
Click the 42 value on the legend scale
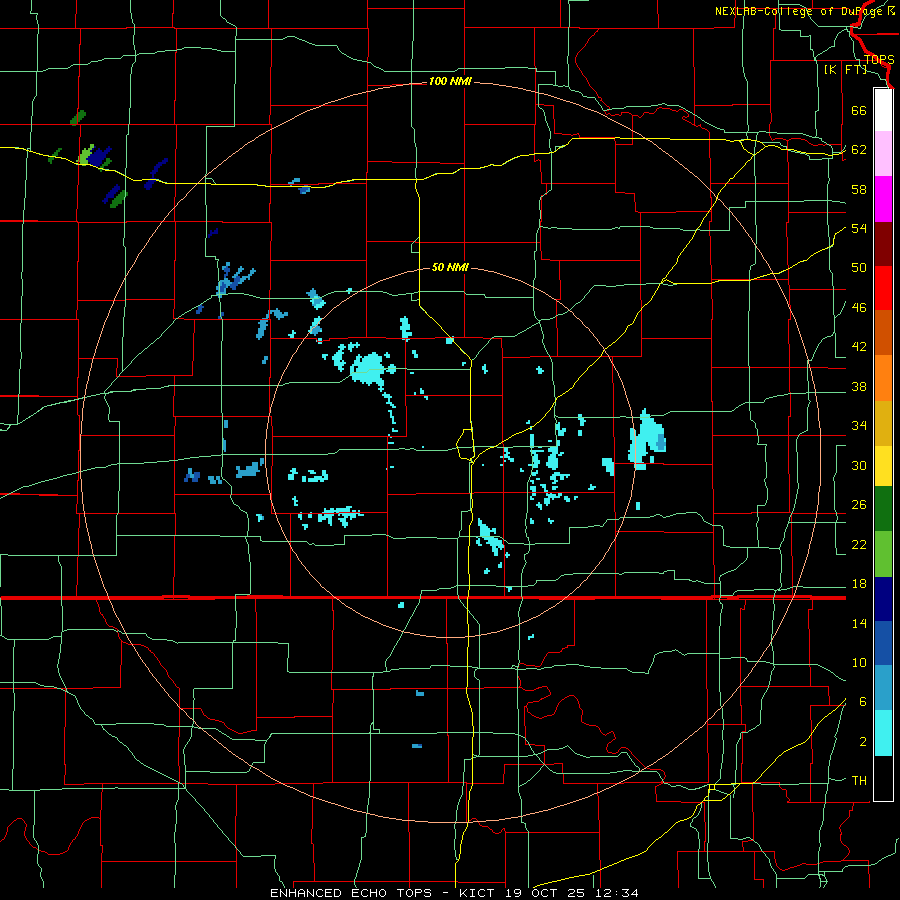[x=859, y=347]
